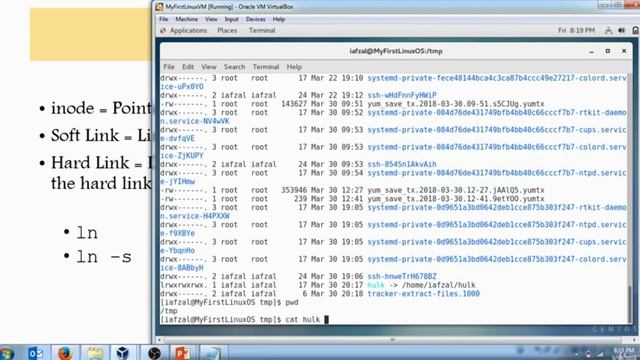Click 'tracker-extract-files.1000' directory name
The height and width of the screenshot is (360, 640).
[x=423, y=294]
